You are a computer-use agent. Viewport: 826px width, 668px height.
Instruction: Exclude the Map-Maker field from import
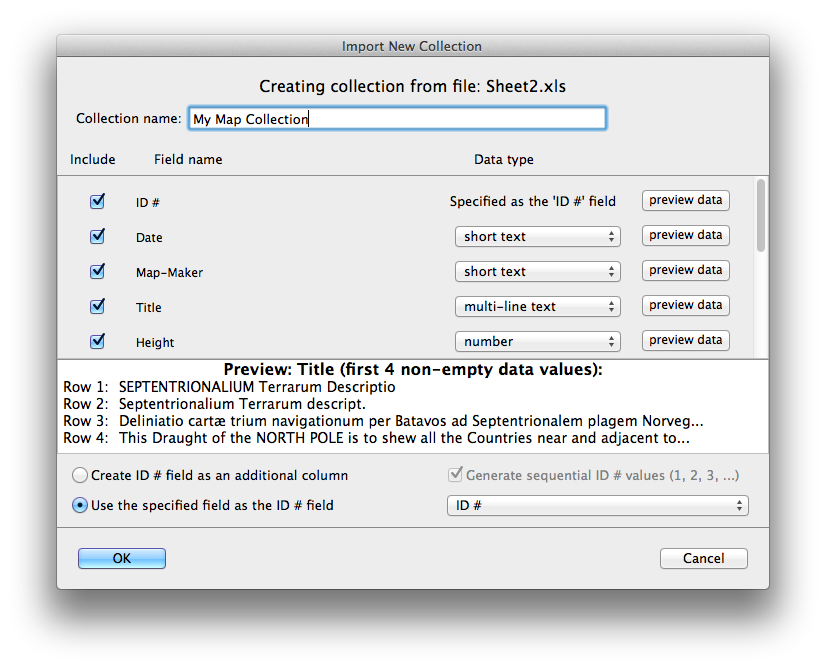(x=96, y=270)
